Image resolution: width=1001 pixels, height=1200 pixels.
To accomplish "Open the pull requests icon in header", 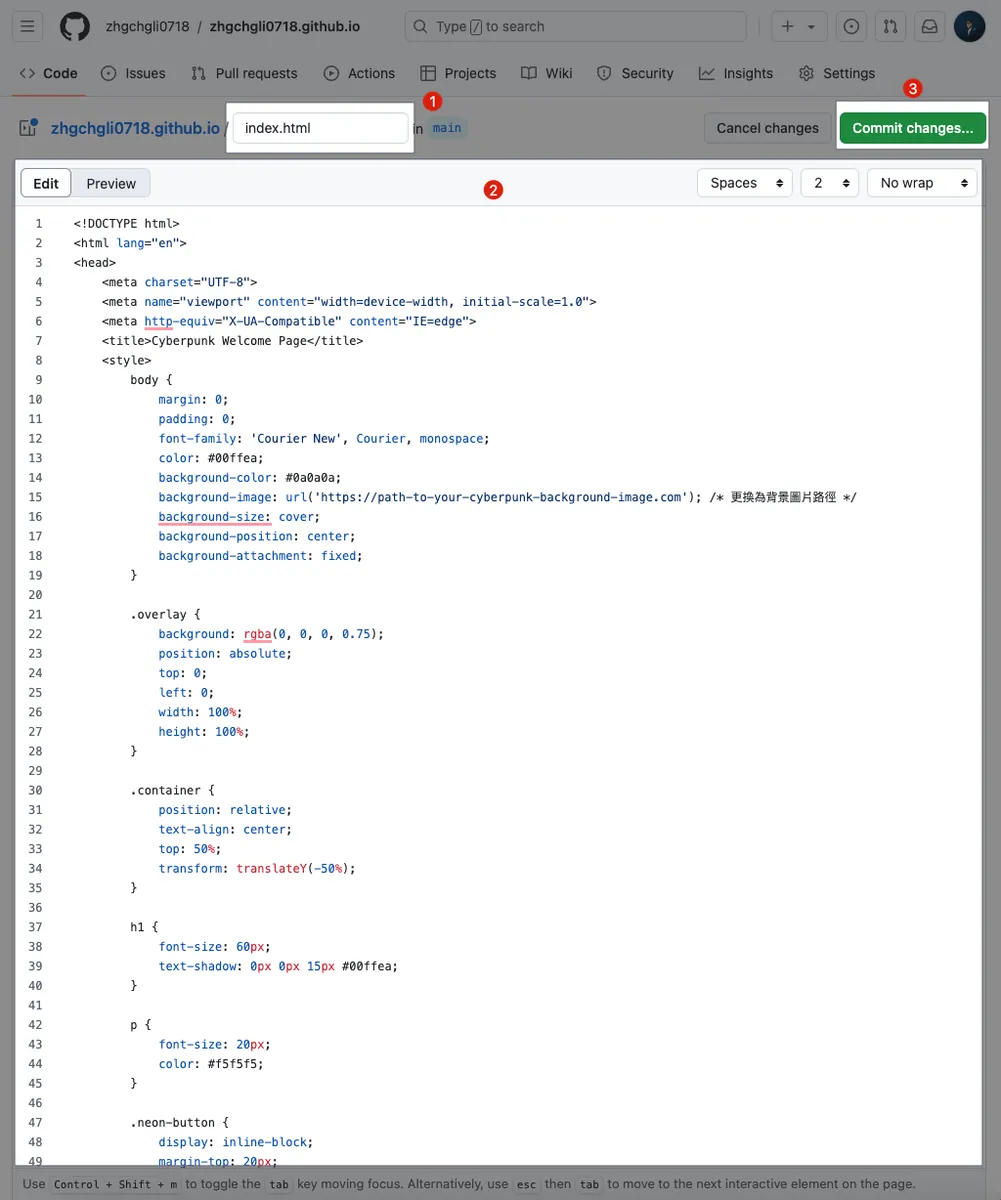I will [x=890, y=27].
